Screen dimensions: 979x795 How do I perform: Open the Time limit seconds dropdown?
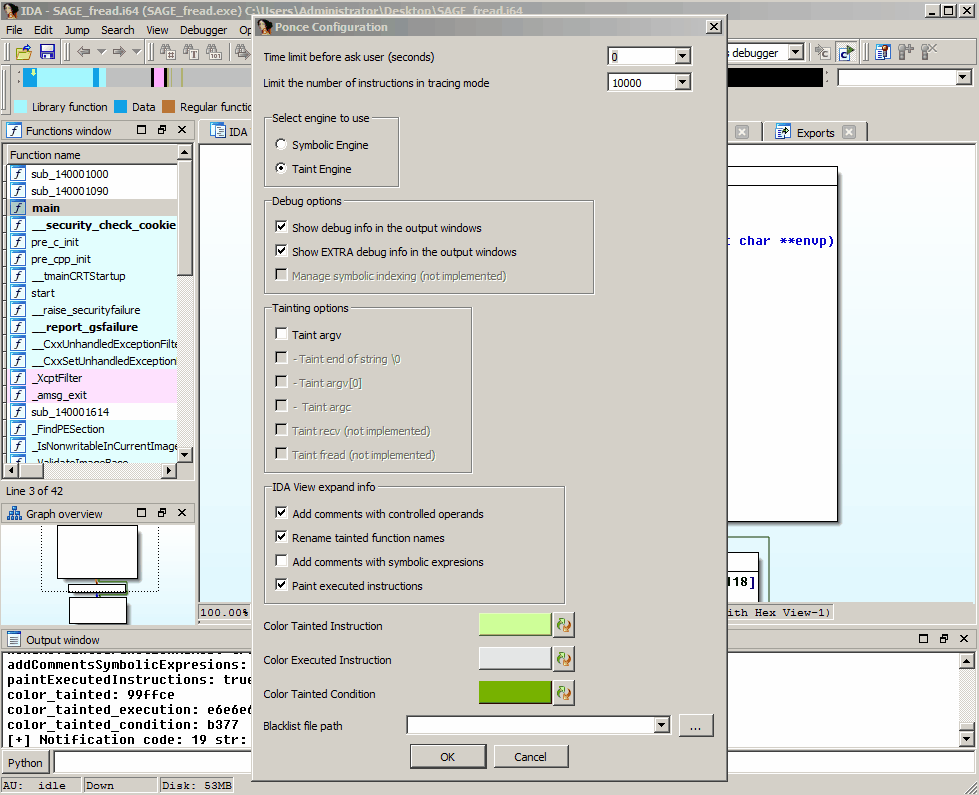click(x=682, y=56)
